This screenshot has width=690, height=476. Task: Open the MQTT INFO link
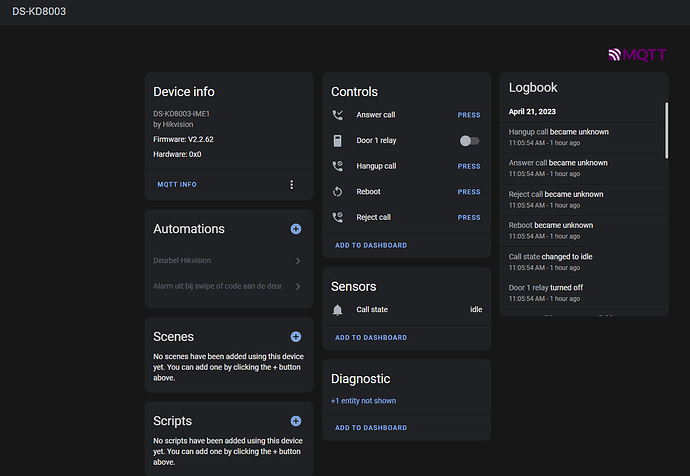tap(177, 185)
